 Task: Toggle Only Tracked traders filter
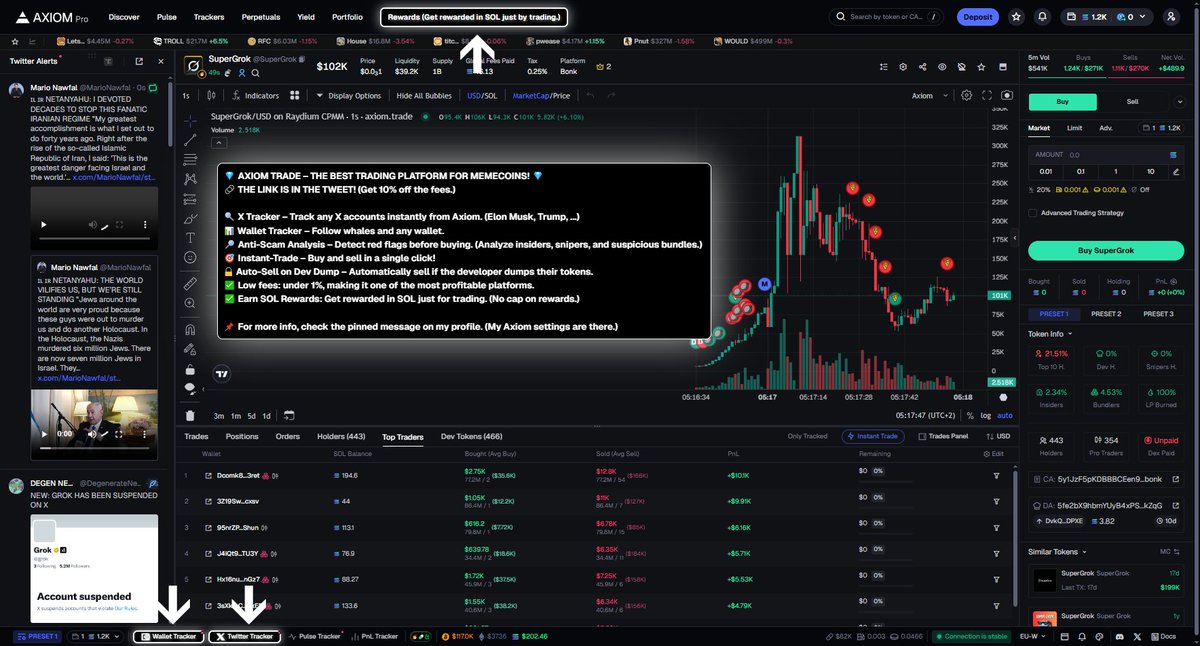808,437
